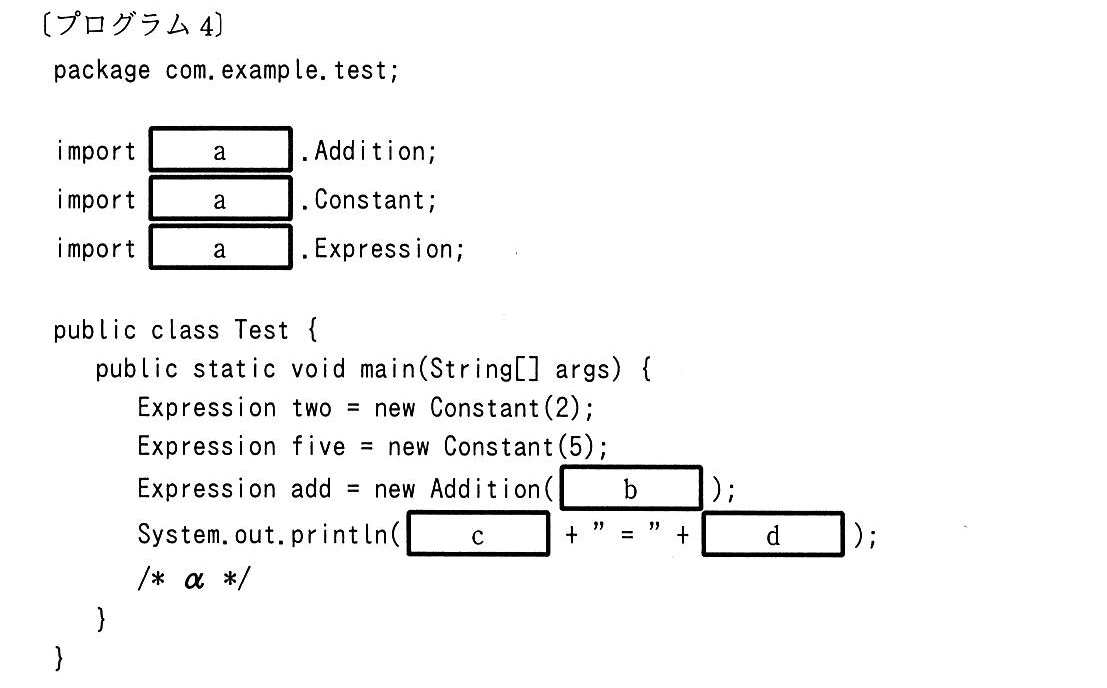Select blank box b inside Addition constructor
1107x688 pixels.
631,488
